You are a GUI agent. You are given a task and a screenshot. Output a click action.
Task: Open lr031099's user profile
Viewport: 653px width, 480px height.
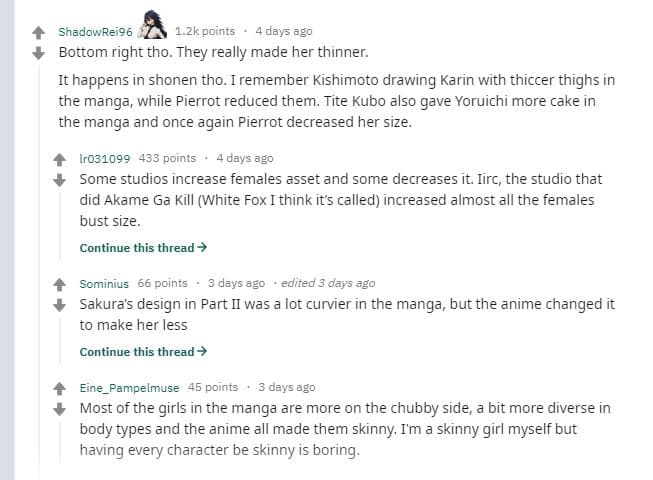click(x=106, y=158)
